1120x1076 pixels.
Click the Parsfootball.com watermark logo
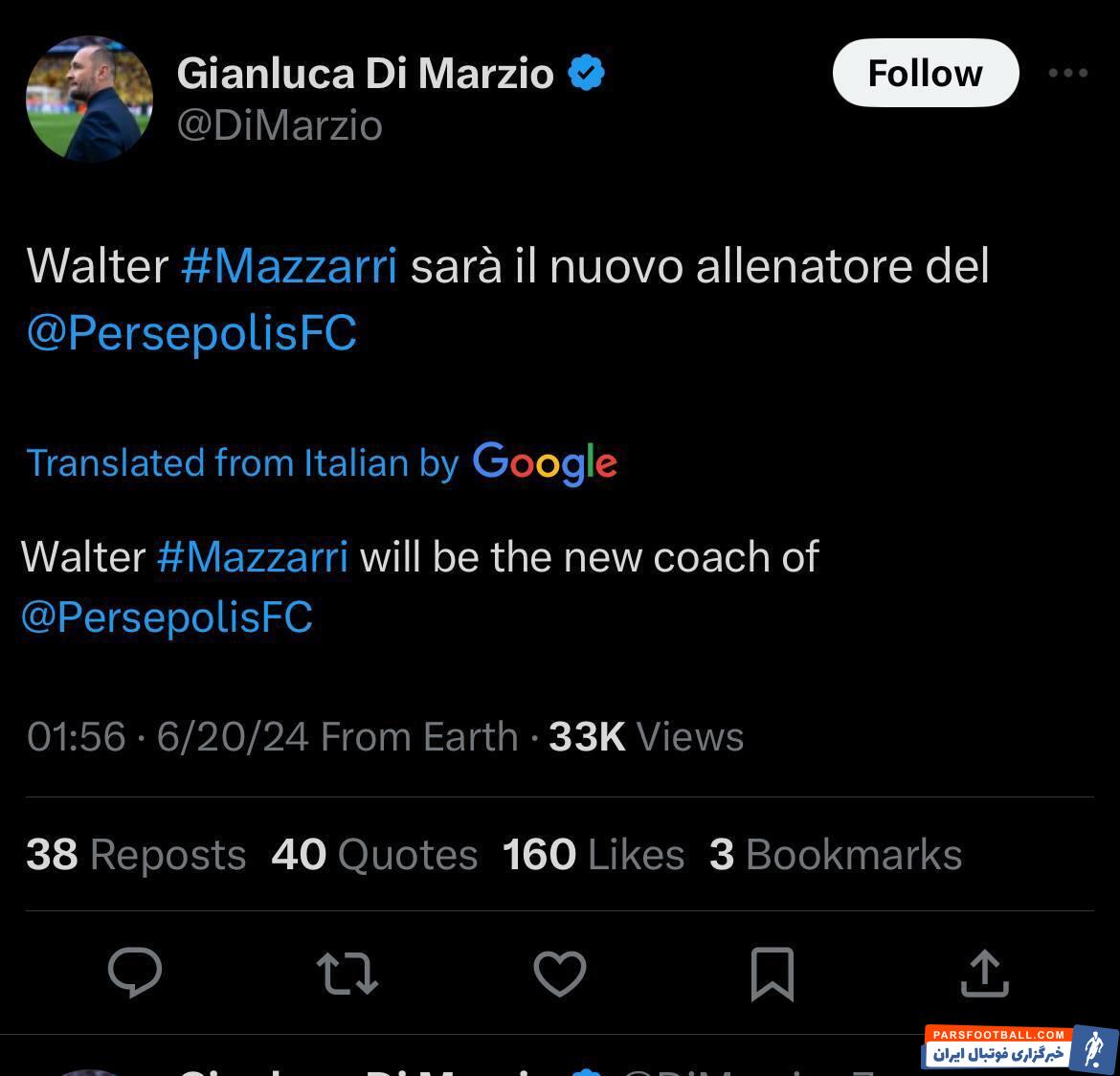pyautogui.click(x=1021, y=1048)
